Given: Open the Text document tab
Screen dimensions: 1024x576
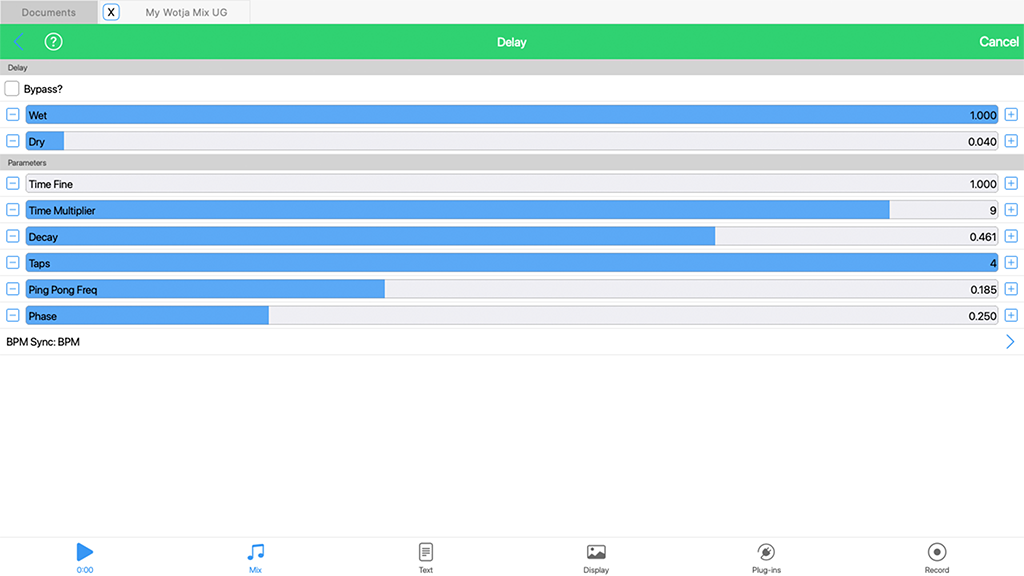Looking at the screenshot, I should point(426,557).
